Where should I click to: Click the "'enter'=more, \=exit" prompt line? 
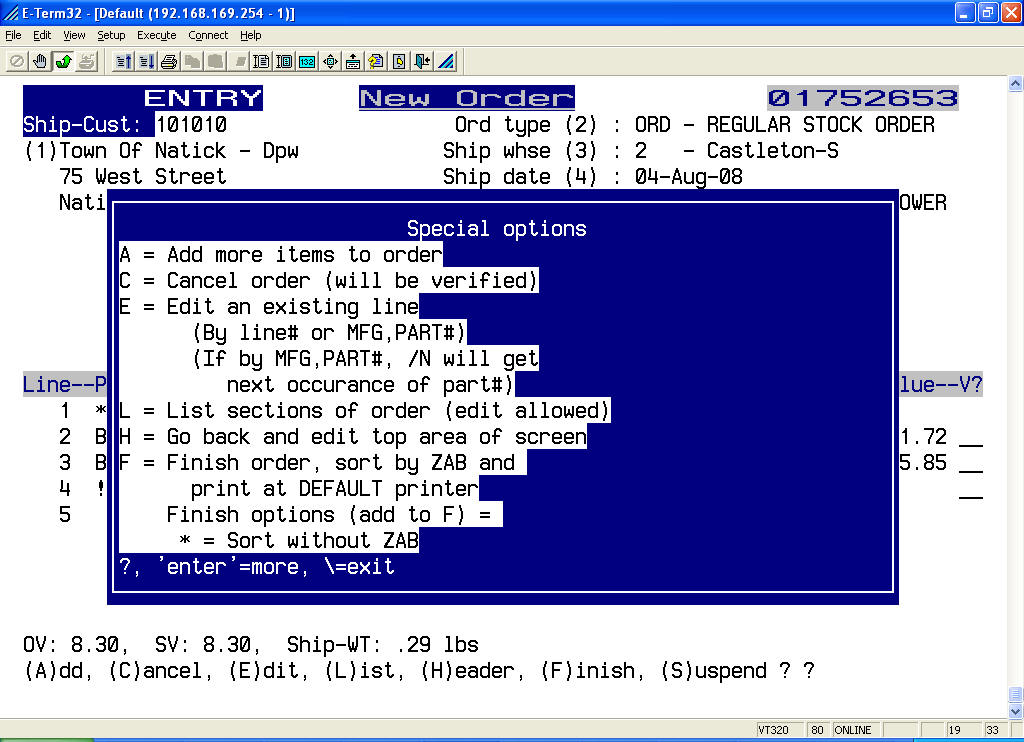pyautogui.click(x=257, y=566)
